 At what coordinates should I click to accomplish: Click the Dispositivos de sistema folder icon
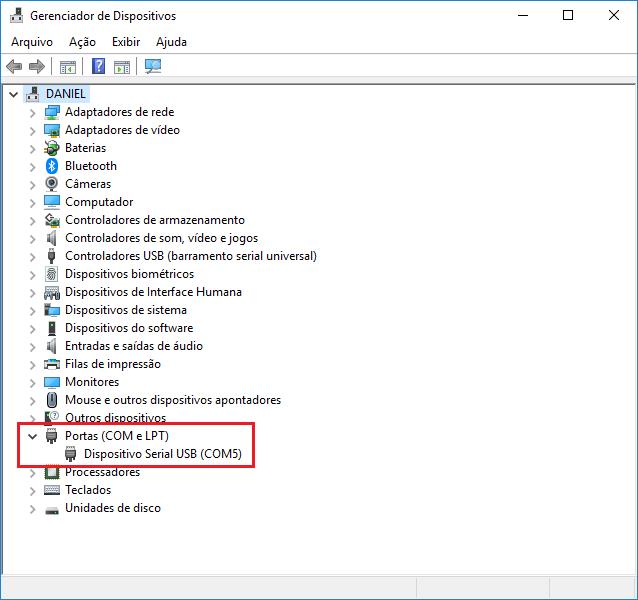(x=52, y=310)
